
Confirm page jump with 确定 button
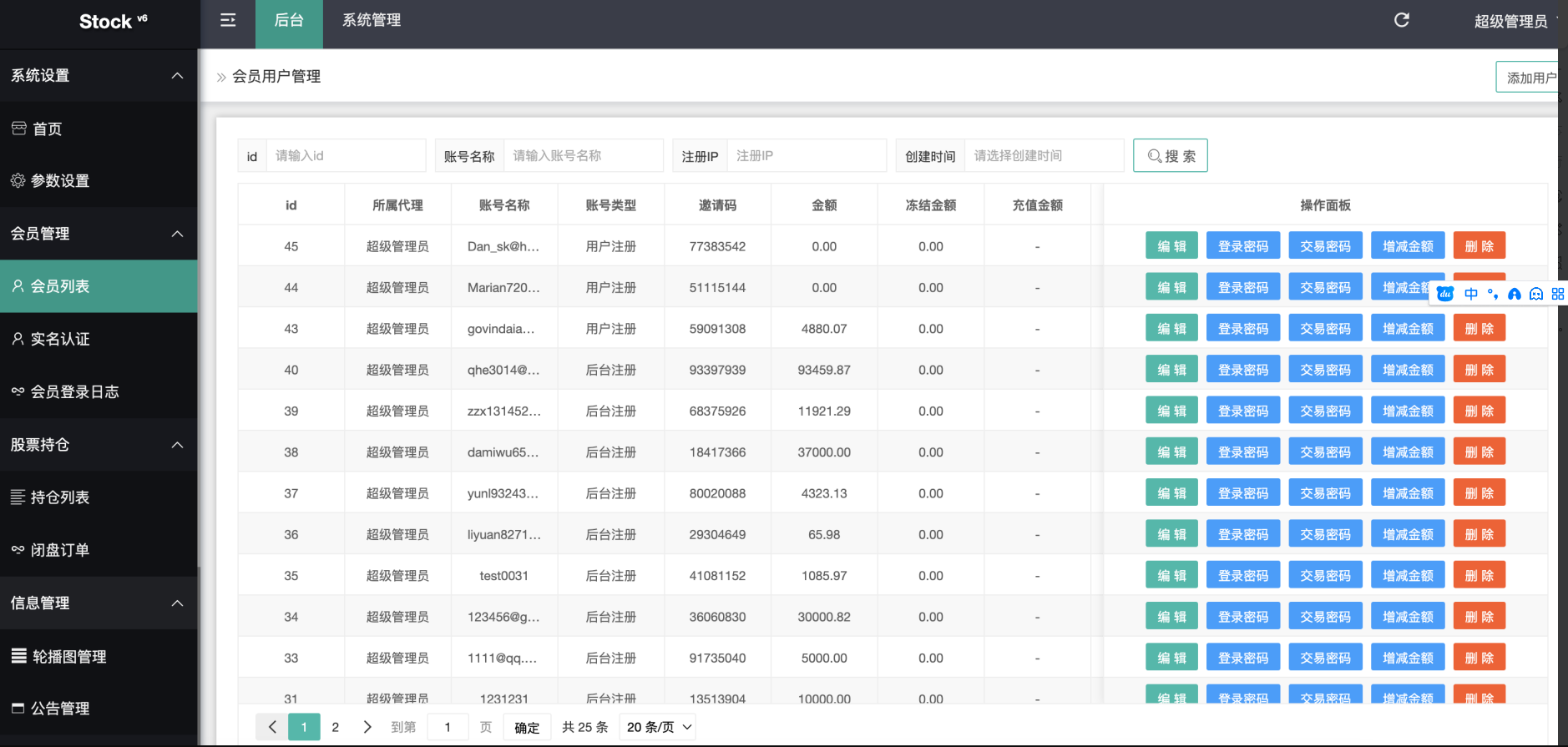(x=527, y=727)
